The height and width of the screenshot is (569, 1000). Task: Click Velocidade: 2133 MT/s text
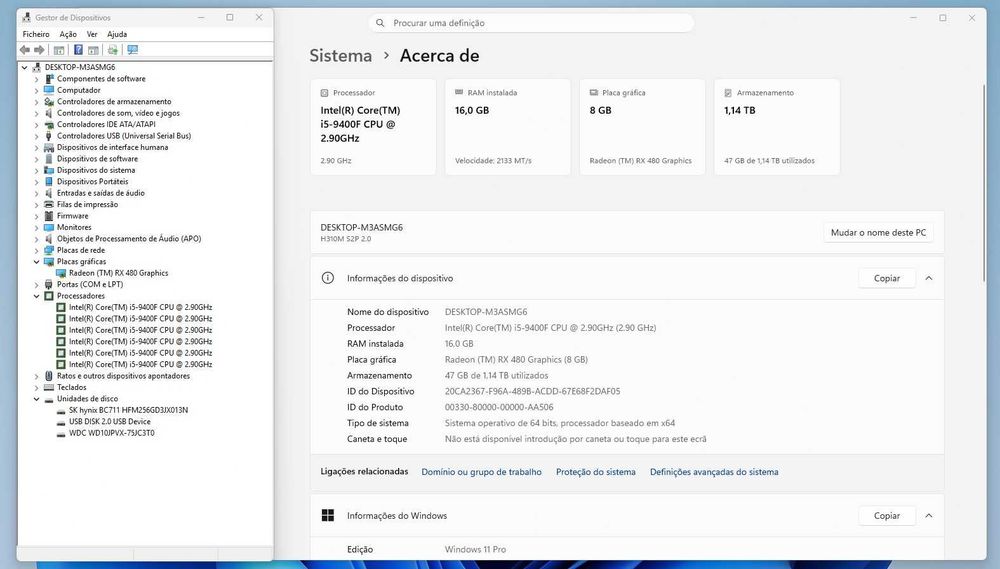(x=493, y=161)
